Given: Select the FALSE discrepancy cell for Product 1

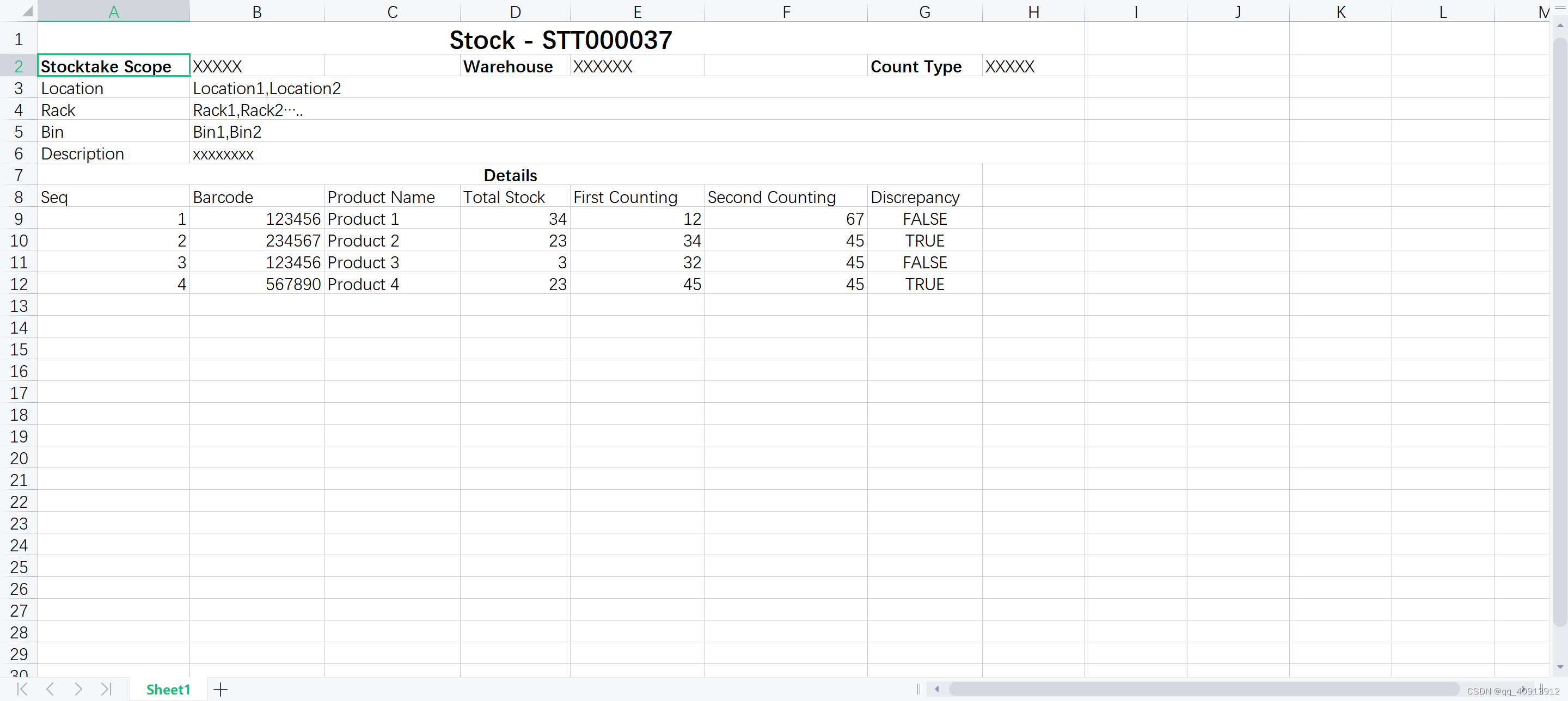Looking at the screenshot, I should click(x=924, y=218).
